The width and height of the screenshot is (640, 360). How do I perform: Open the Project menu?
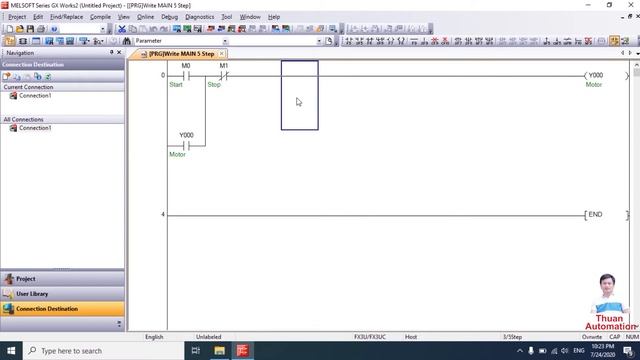coord(17,17)
